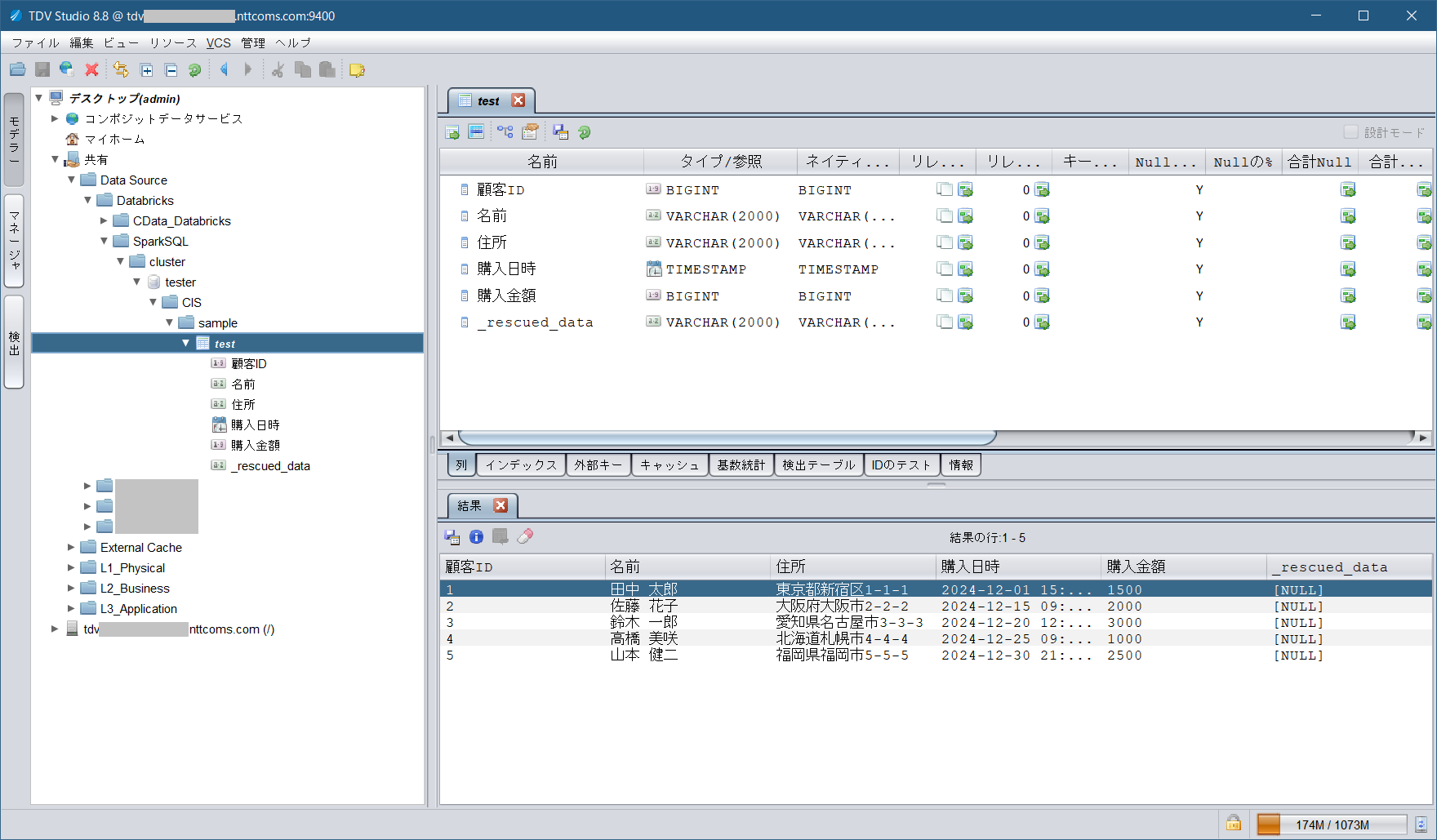This screenshot has width=1437, height=840.
Task: Click the clipboard handshake icon in the test editor
Action: pyautogui.click(x=531, y=132)
